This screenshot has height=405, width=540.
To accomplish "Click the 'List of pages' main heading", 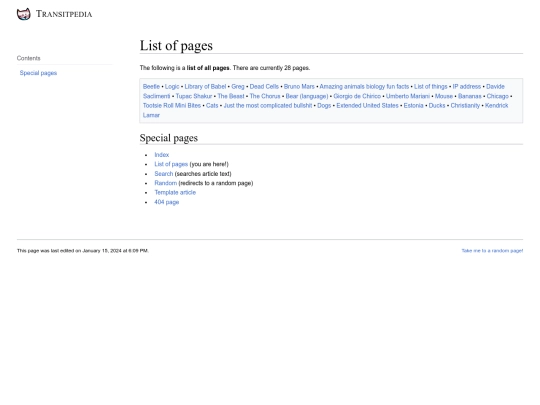I will (x=176, y=46).
